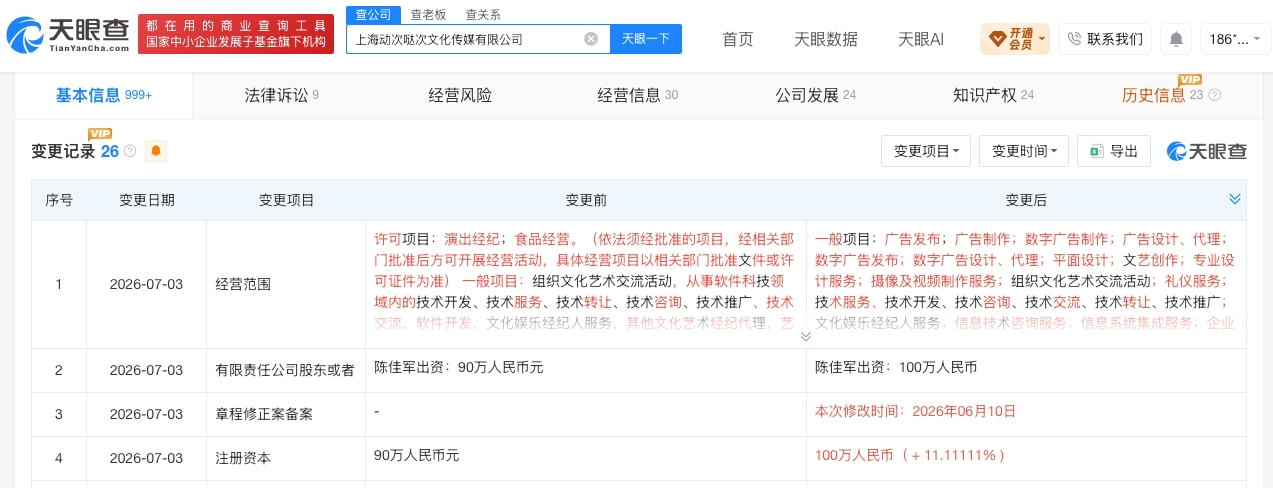Click the 天眼一下 search button

[x=645, y=39]
